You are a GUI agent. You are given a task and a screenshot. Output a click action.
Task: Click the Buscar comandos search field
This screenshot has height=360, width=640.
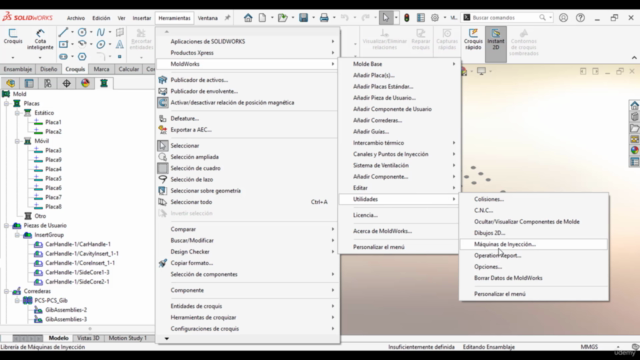pyautogui.click(x=505, y=18)
